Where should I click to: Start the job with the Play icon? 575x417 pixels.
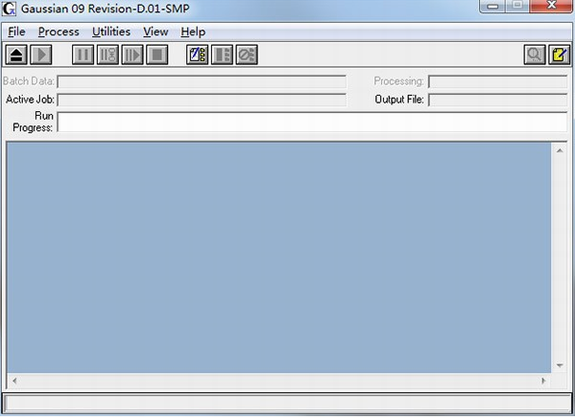tap(41, 55)
